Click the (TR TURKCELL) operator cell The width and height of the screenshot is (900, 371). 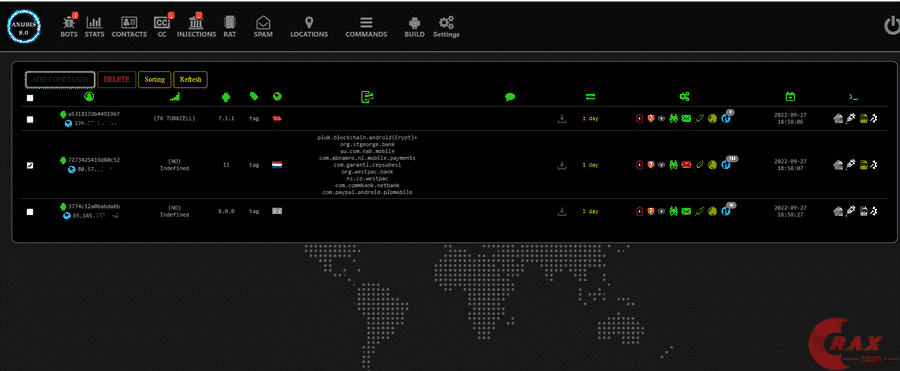[174, 118]
